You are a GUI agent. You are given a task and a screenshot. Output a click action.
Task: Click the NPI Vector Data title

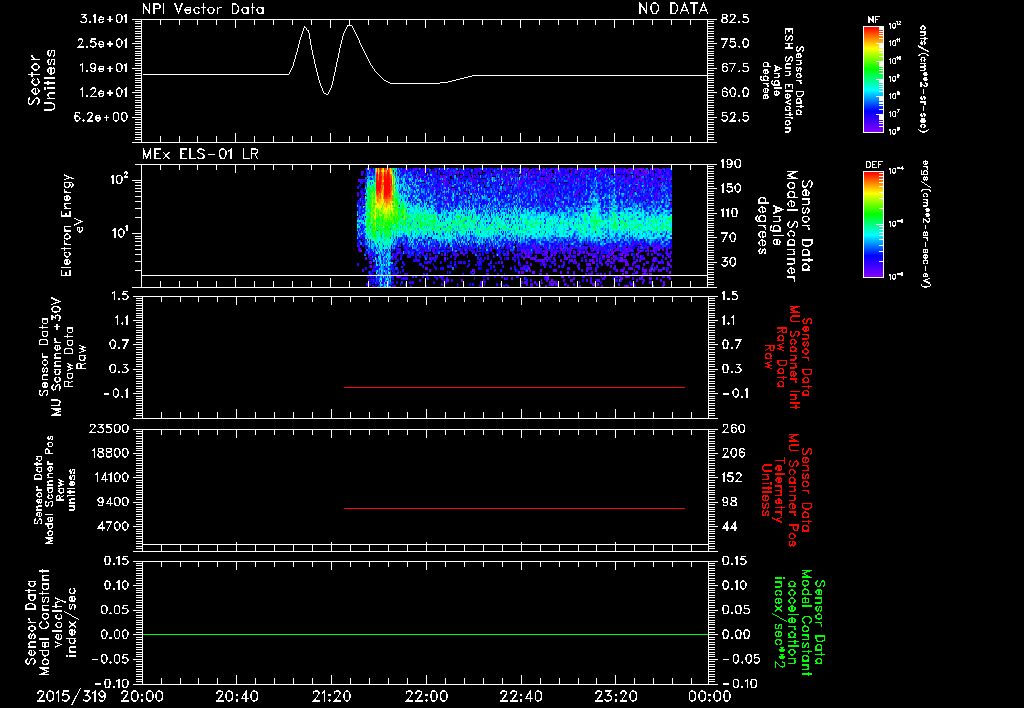click(203, 9)
